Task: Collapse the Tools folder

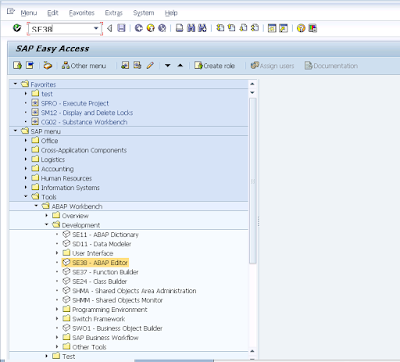Action: pyautogui.click(x=26, y=197)
